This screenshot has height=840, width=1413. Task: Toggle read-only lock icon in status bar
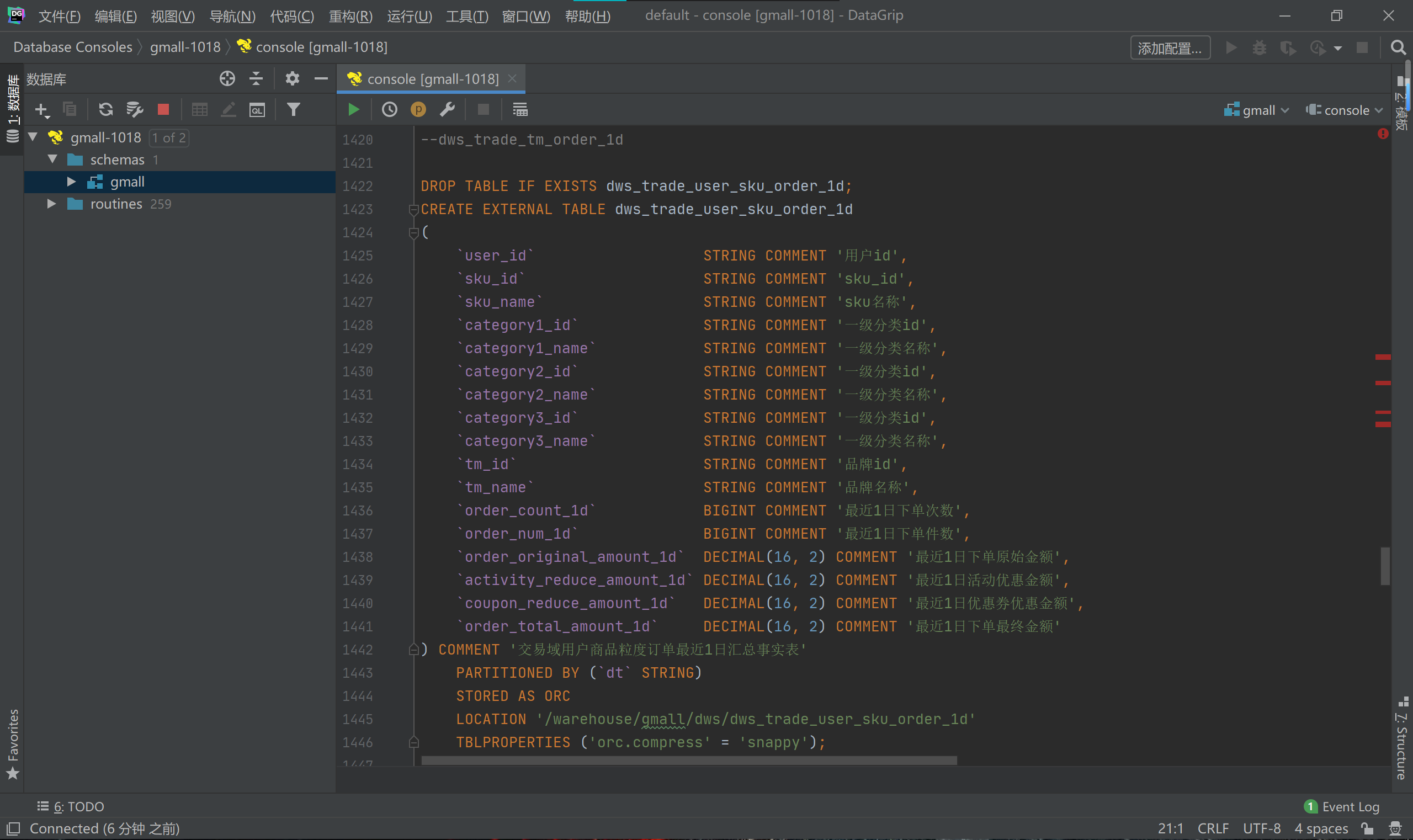tap(1367, 828)
